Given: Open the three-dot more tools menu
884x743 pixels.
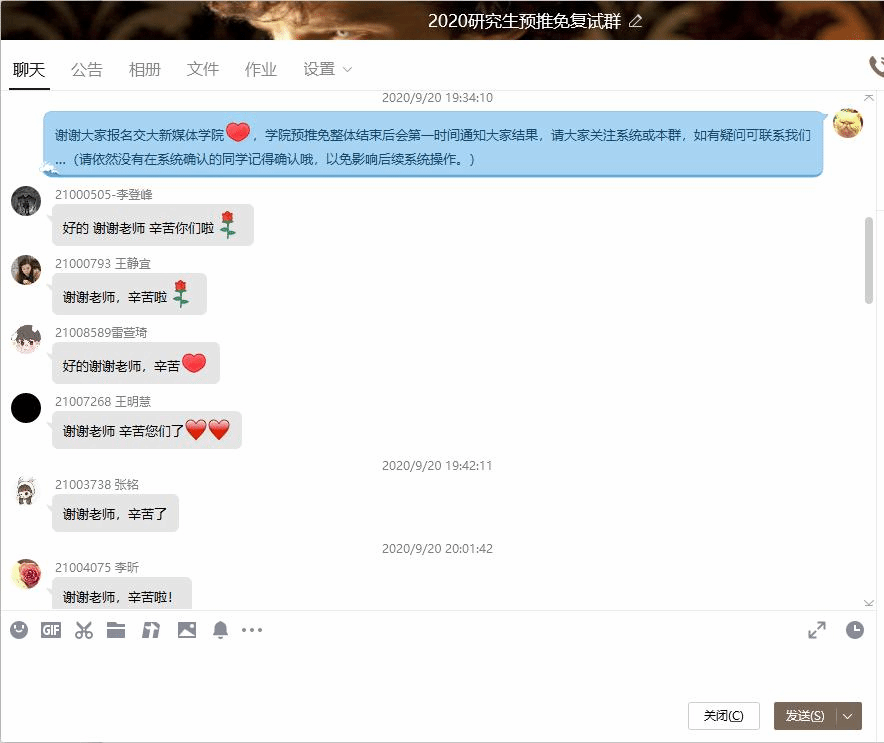Looking at the screenshot, I should click(252, 630).
